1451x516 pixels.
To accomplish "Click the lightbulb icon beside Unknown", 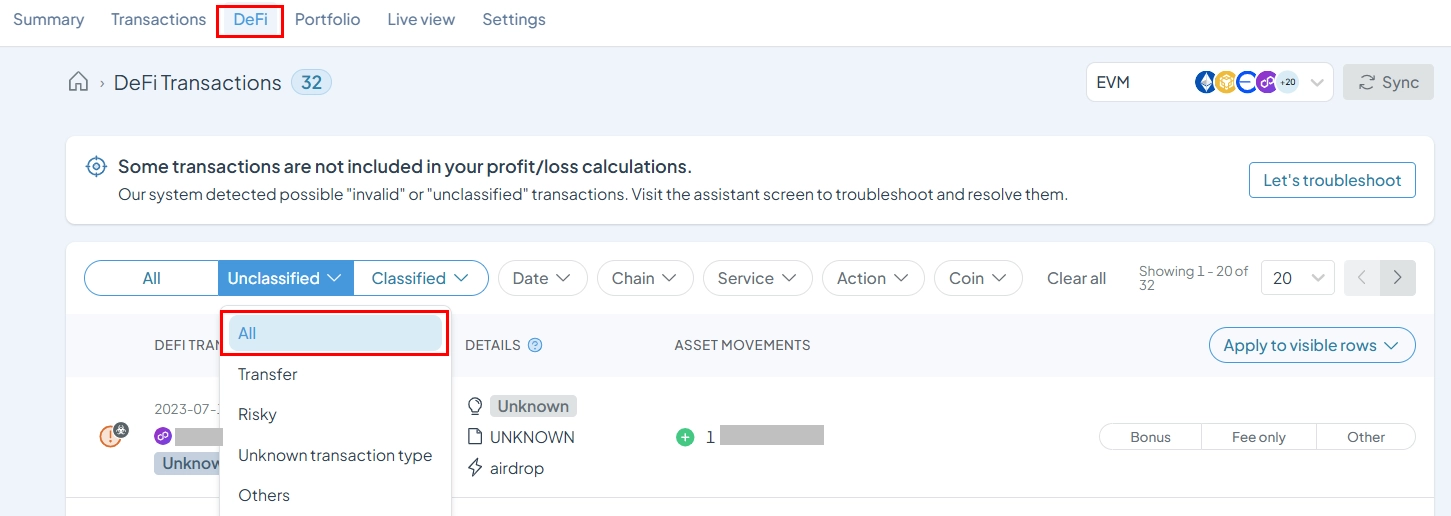I will point(475,406).
